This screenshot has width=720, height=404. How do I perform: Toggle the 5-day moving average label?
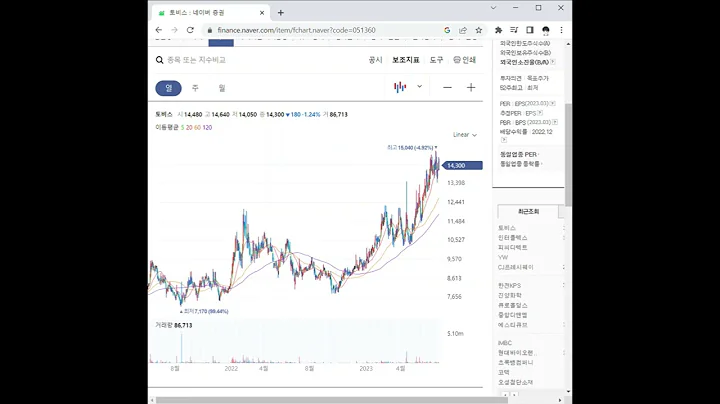[182, 128]
